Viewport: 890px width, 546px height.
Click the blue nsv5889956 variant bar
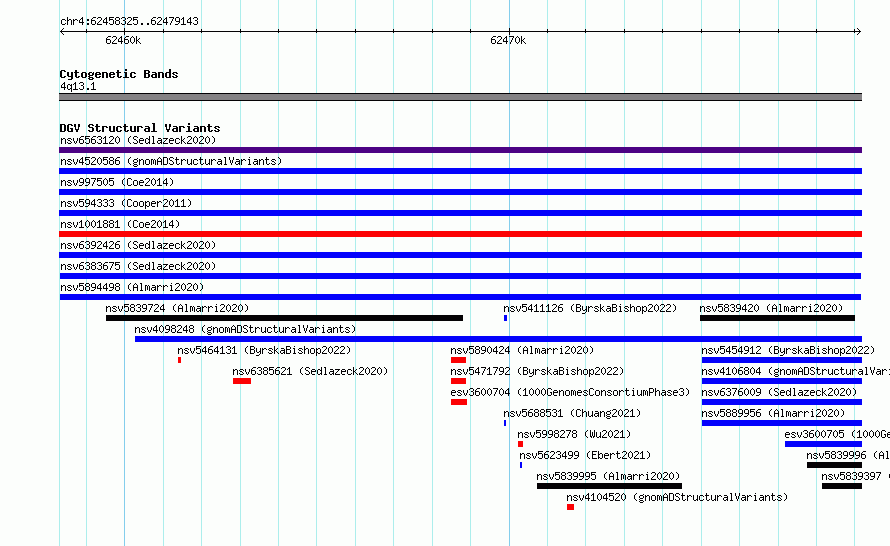coord(782,423)
